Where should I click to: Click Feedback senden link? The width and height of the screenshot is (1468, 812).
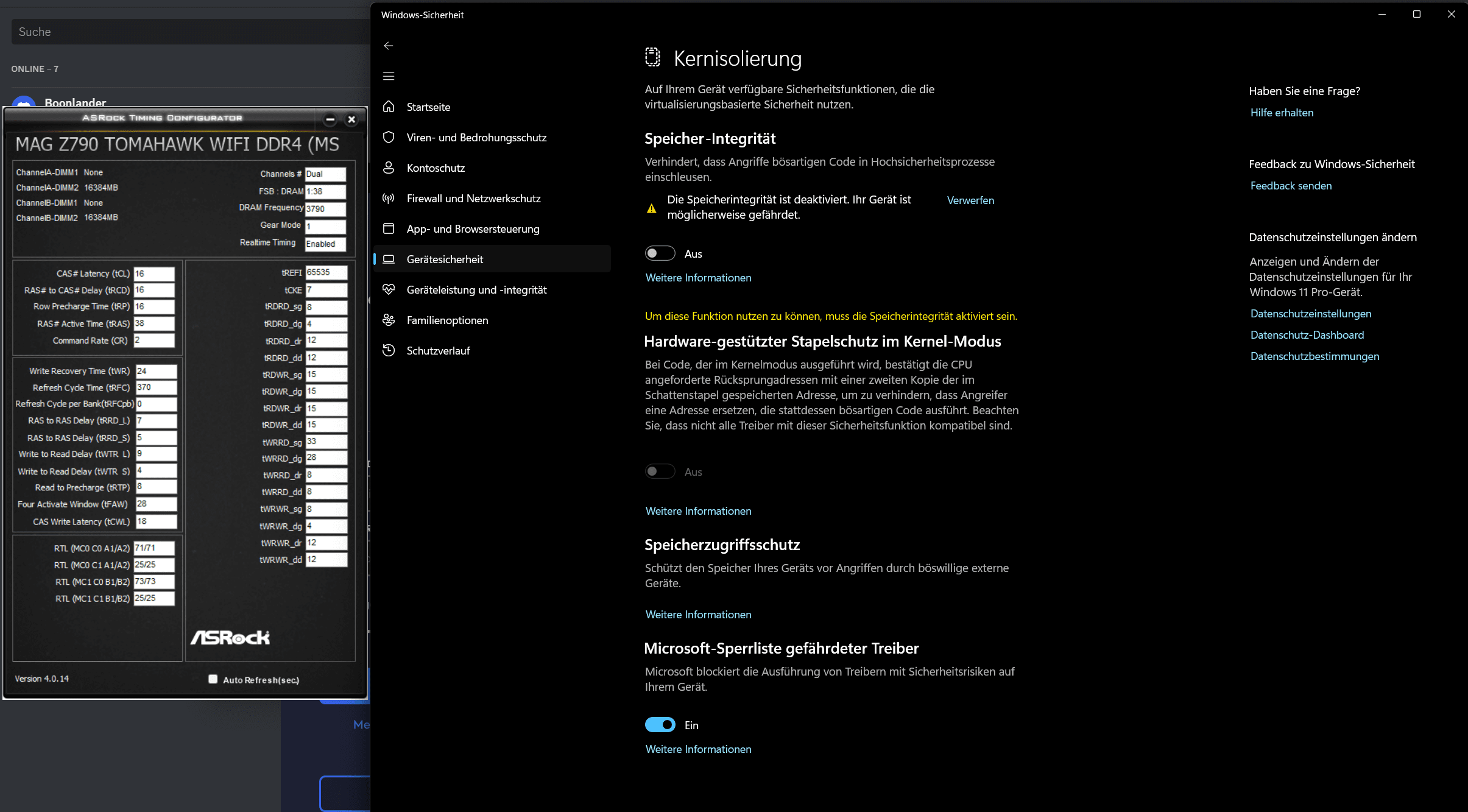click(x=1291, y=186)
